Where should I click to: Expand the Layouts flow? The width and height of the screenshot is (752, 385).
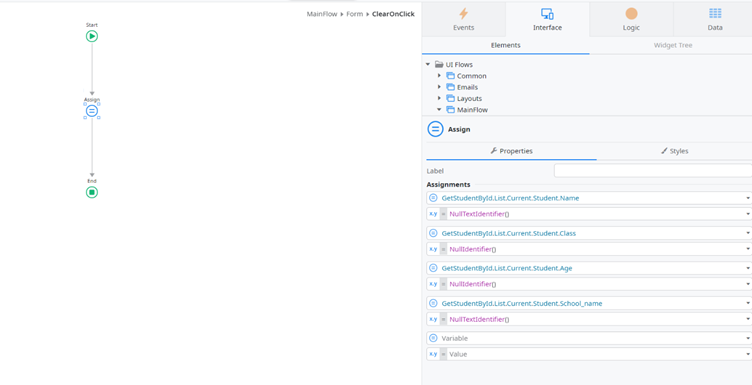click(439, 98)
